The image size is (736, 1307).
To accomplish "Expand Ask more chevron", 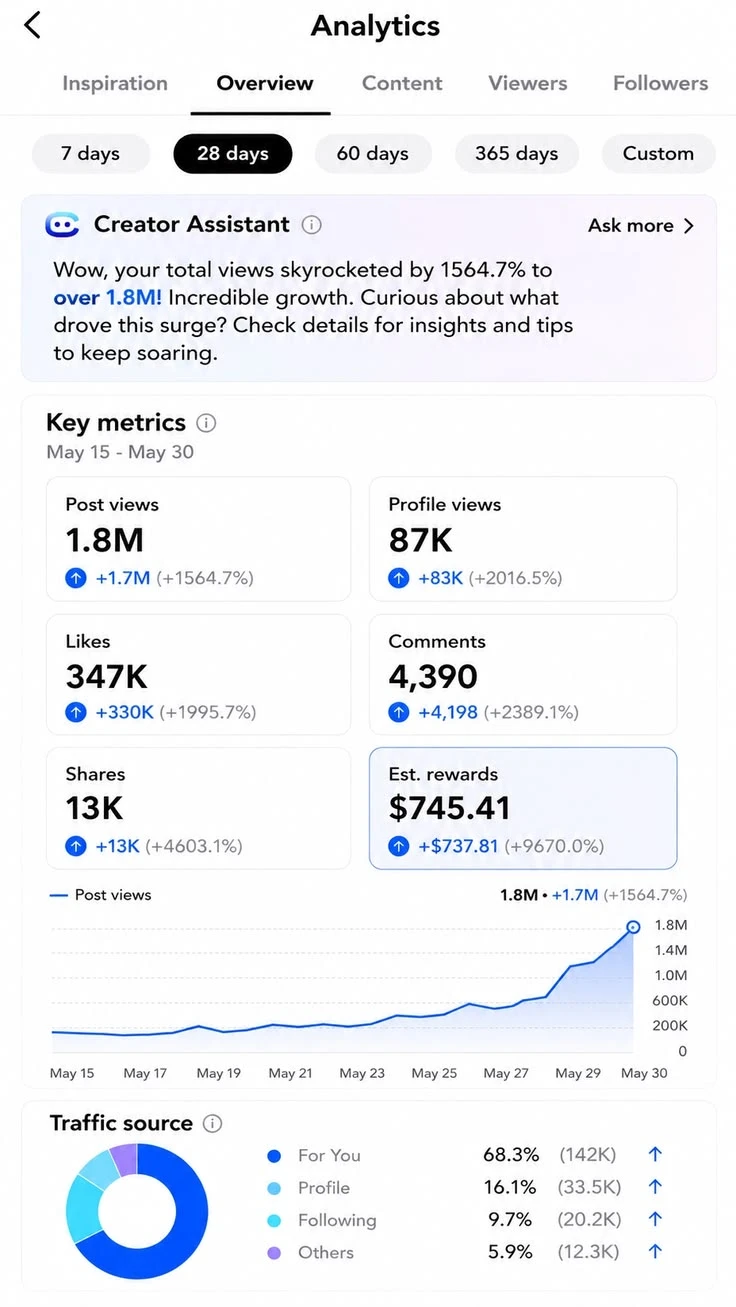I will tap(688, 226).
